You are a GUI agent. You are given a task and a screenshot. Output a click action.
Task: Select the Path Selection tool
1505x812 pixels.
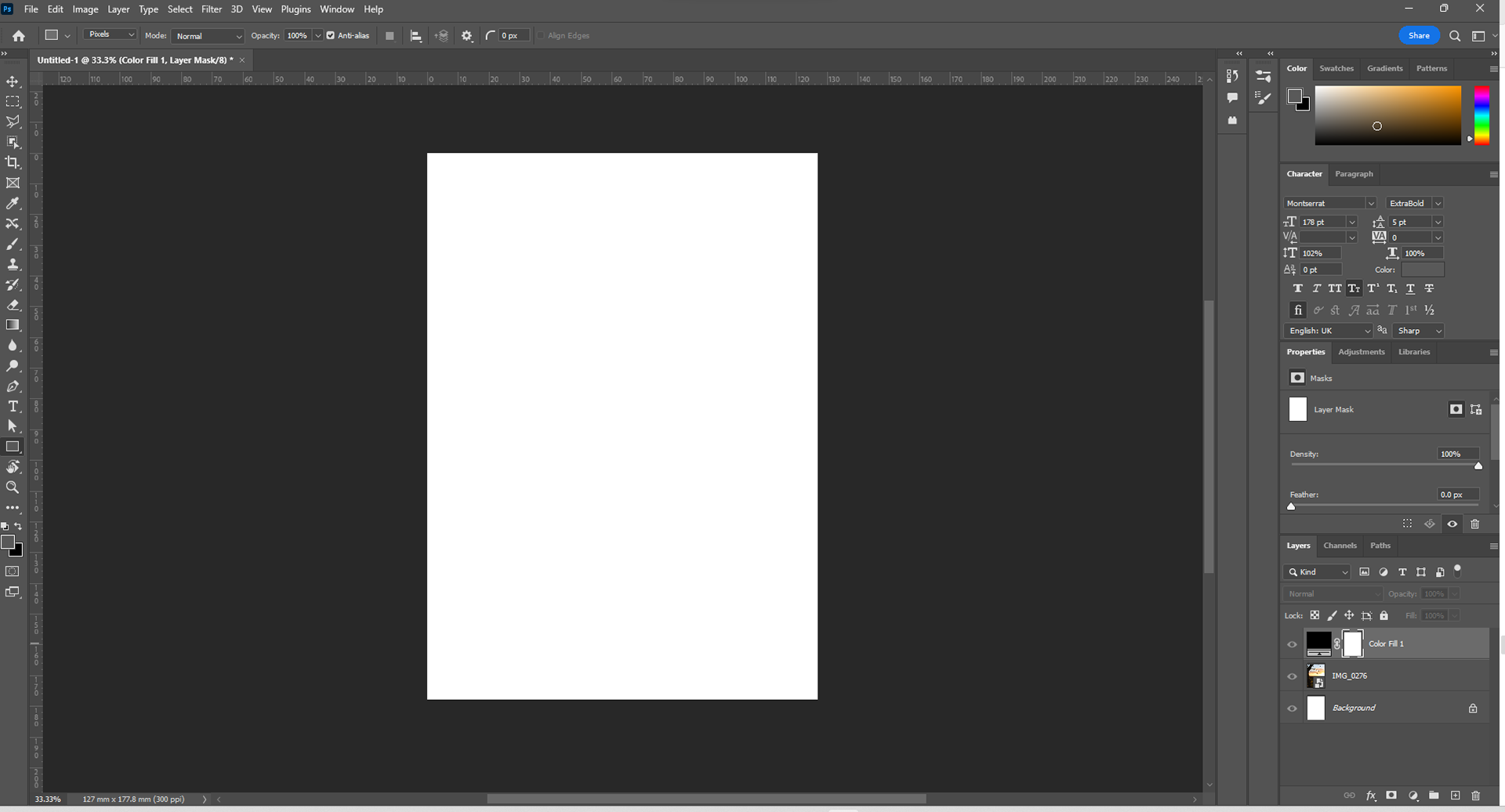13,426
